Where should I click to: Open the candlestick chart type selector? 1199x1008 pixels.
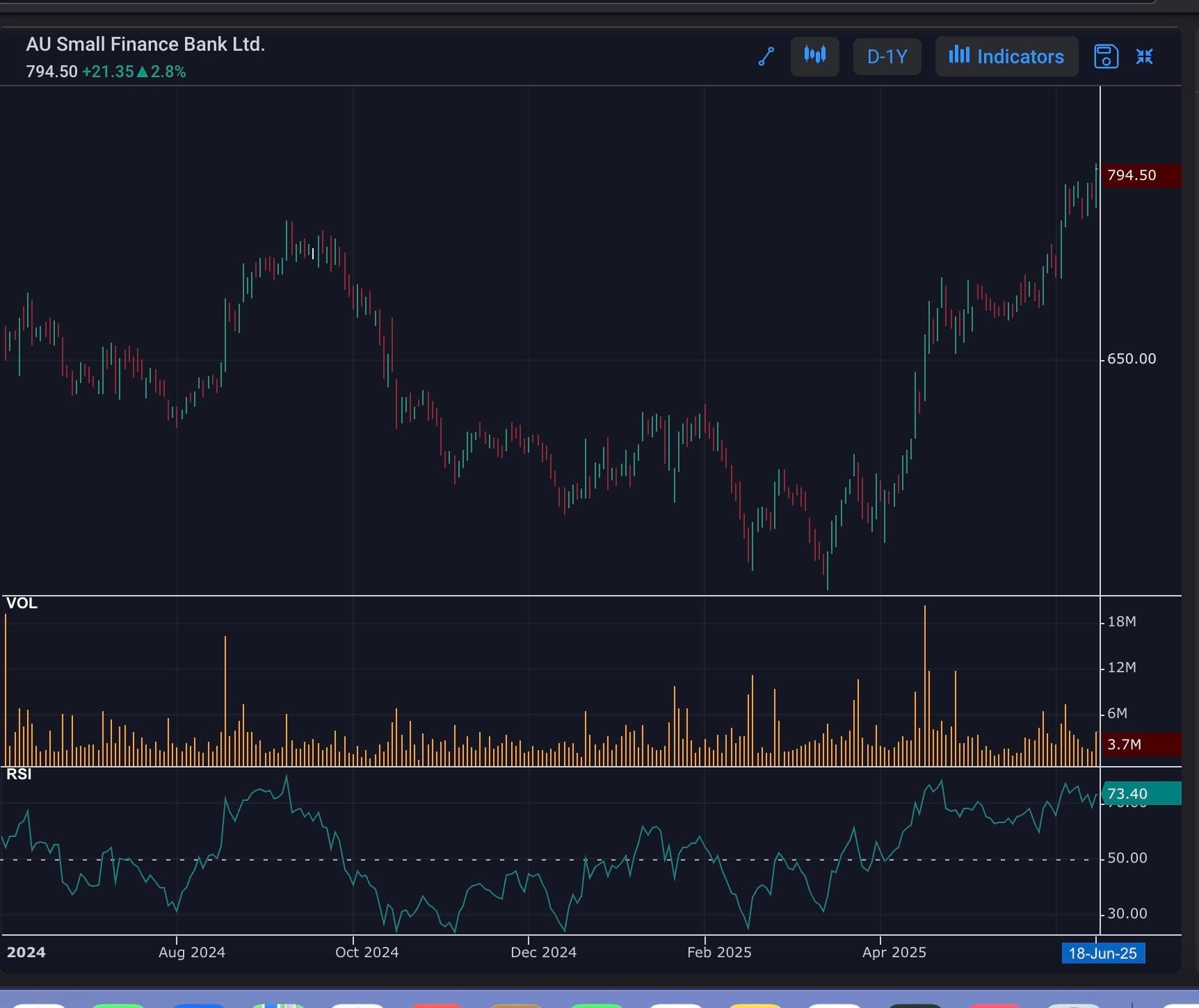coord(815,56)
